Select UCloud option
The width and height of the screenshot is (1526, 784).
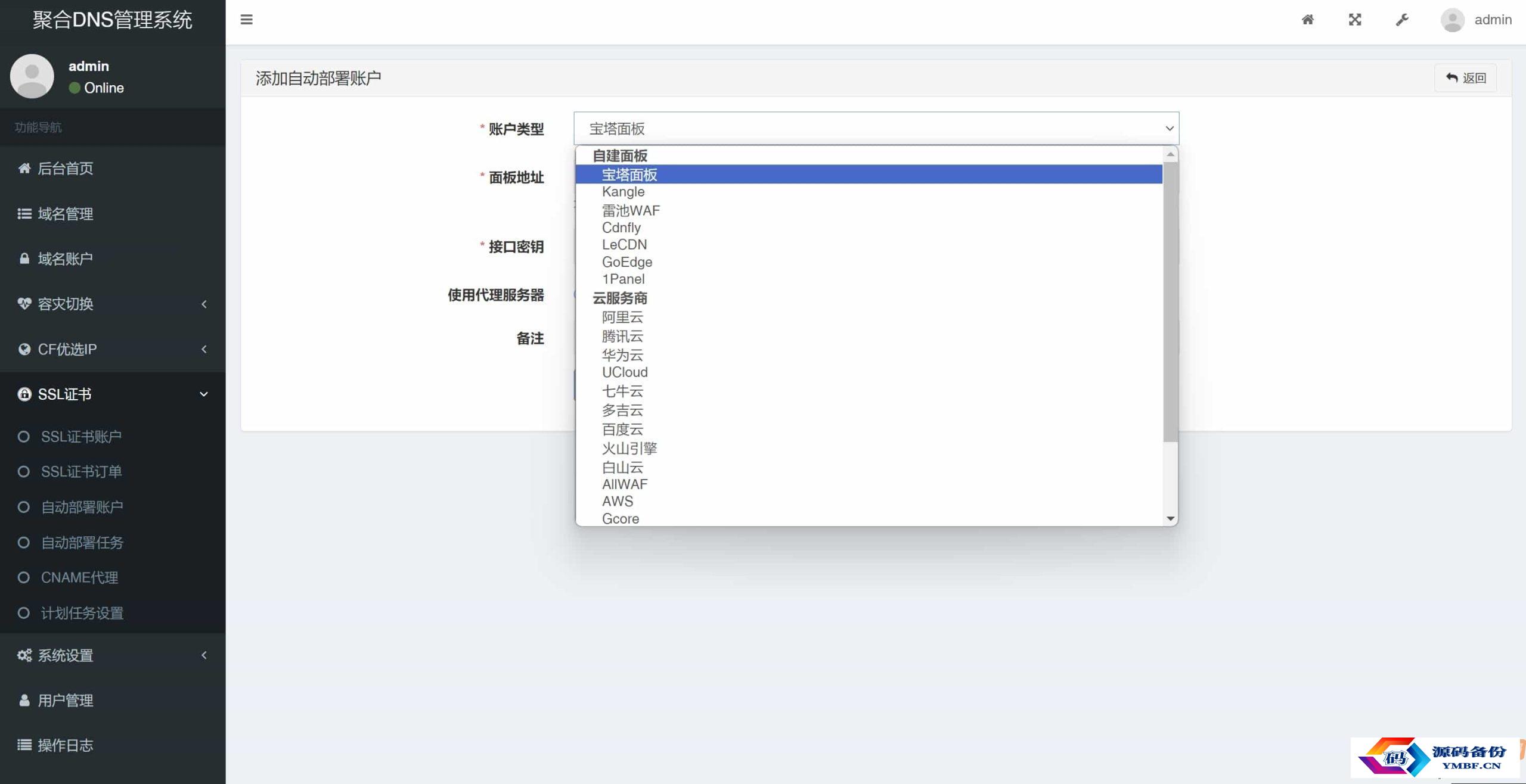point(869,372)
